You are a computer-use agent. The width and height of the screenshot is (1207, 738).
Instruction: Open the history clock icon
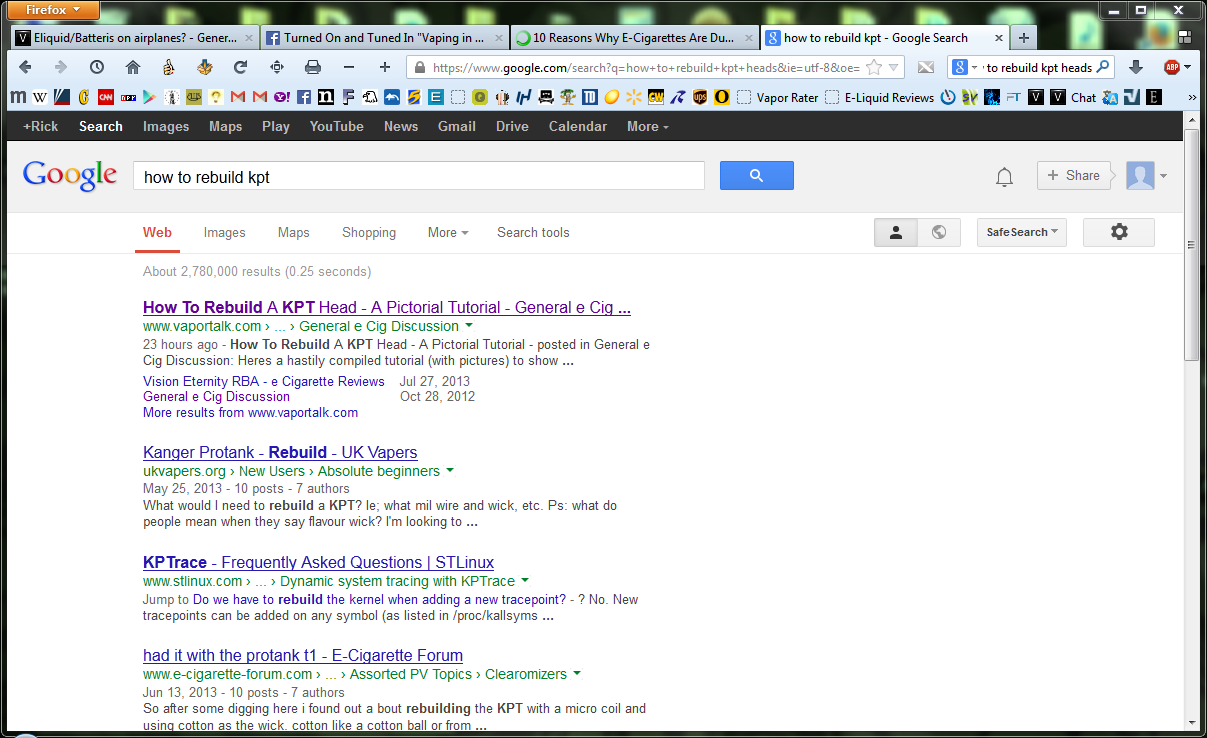click(x=96, y=67)
